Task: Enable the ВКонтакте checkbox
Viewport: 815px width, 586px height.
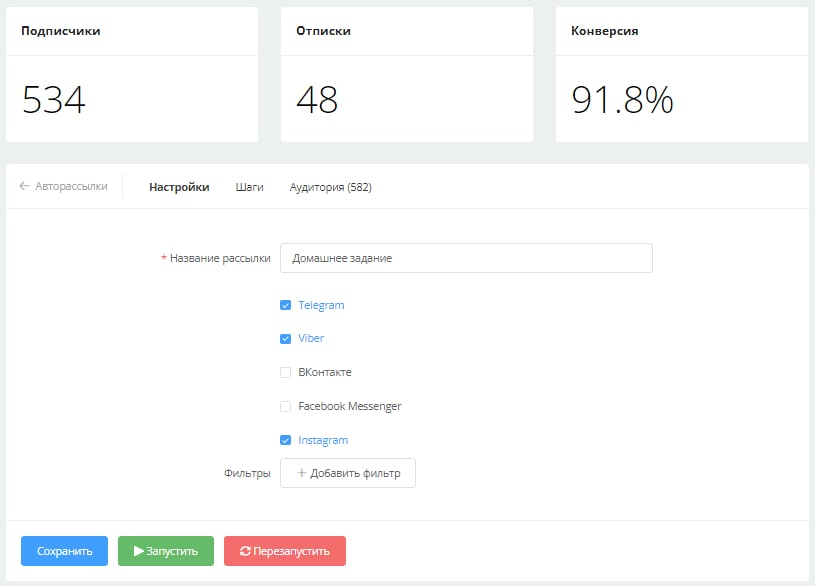Action: [286, 373]
